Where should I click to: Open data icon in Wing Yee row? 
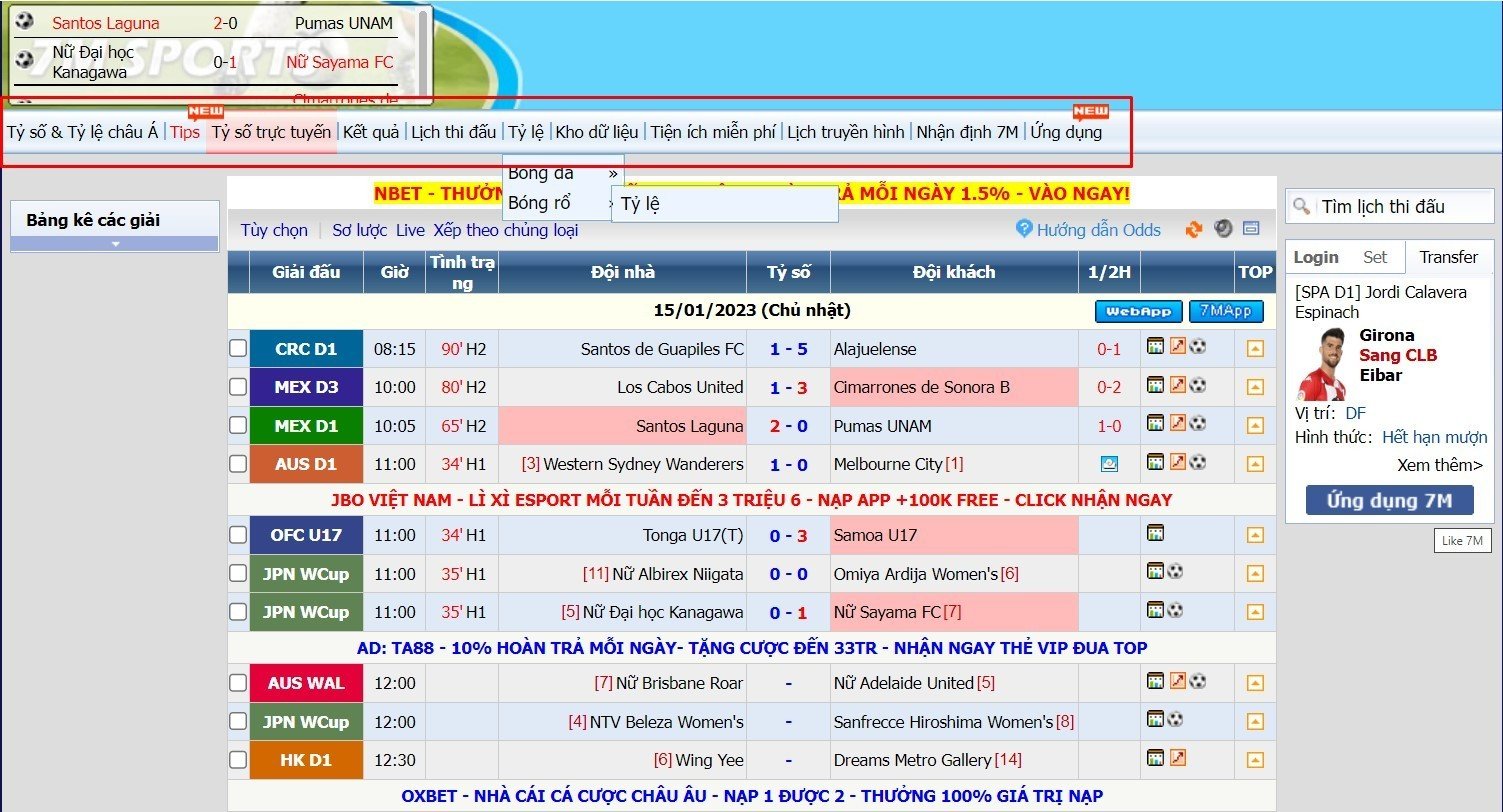pyautogui.click(x=1155, y=758)
